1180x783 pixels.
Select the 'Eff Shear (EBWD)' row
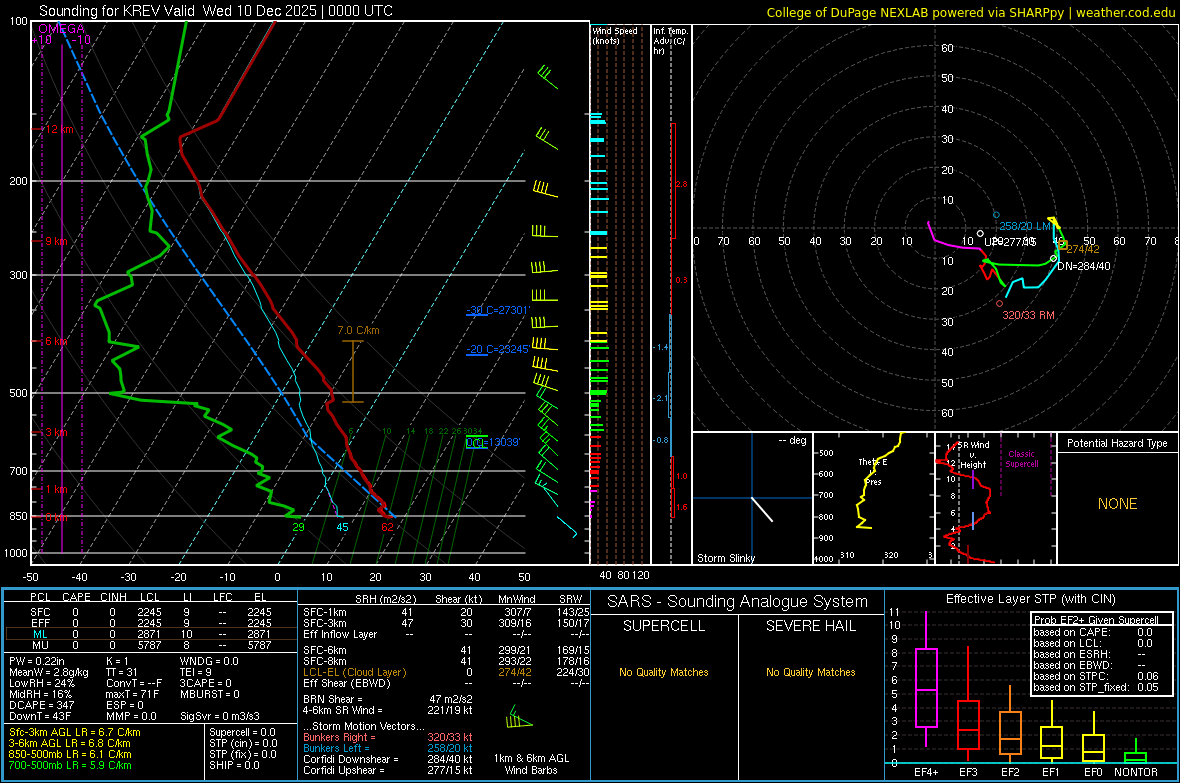[446, 683]
